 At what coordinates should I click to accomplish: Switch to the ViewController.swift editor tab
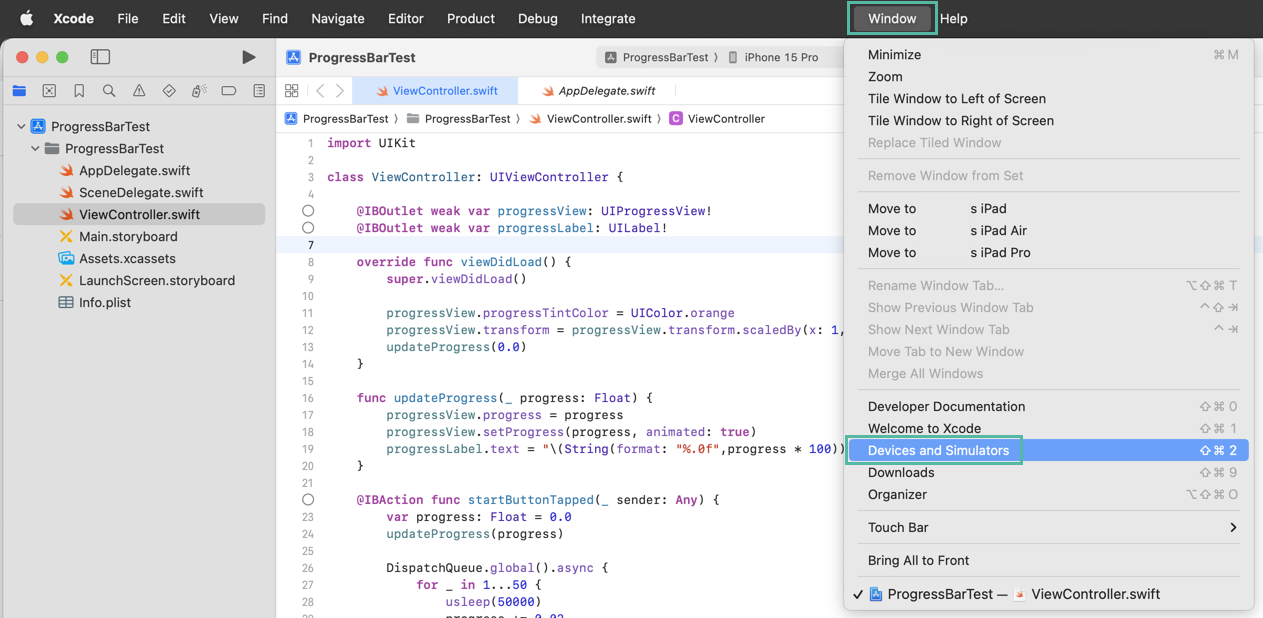[436, 91]
